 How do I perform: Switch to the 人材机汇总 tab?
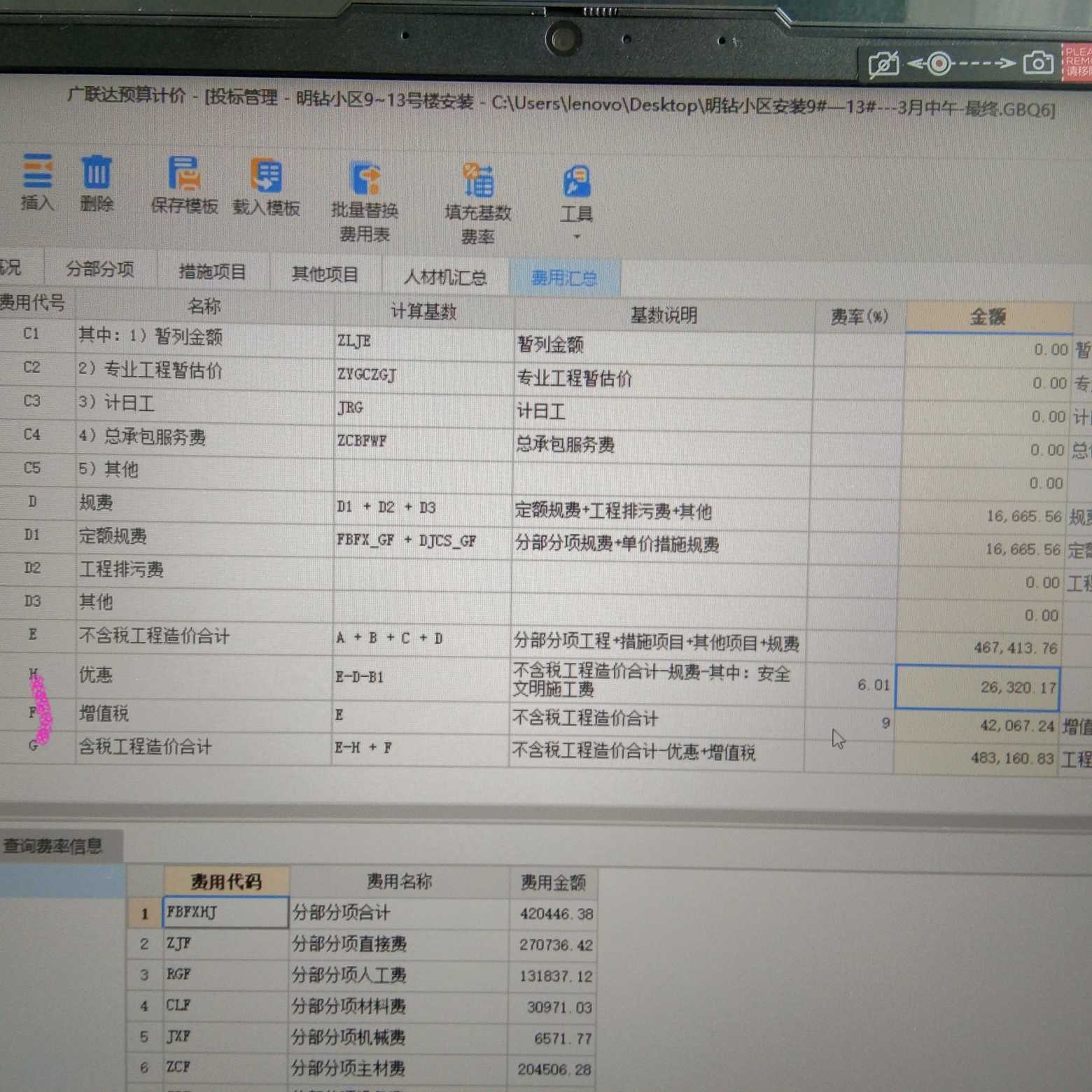tap(445, 277)
